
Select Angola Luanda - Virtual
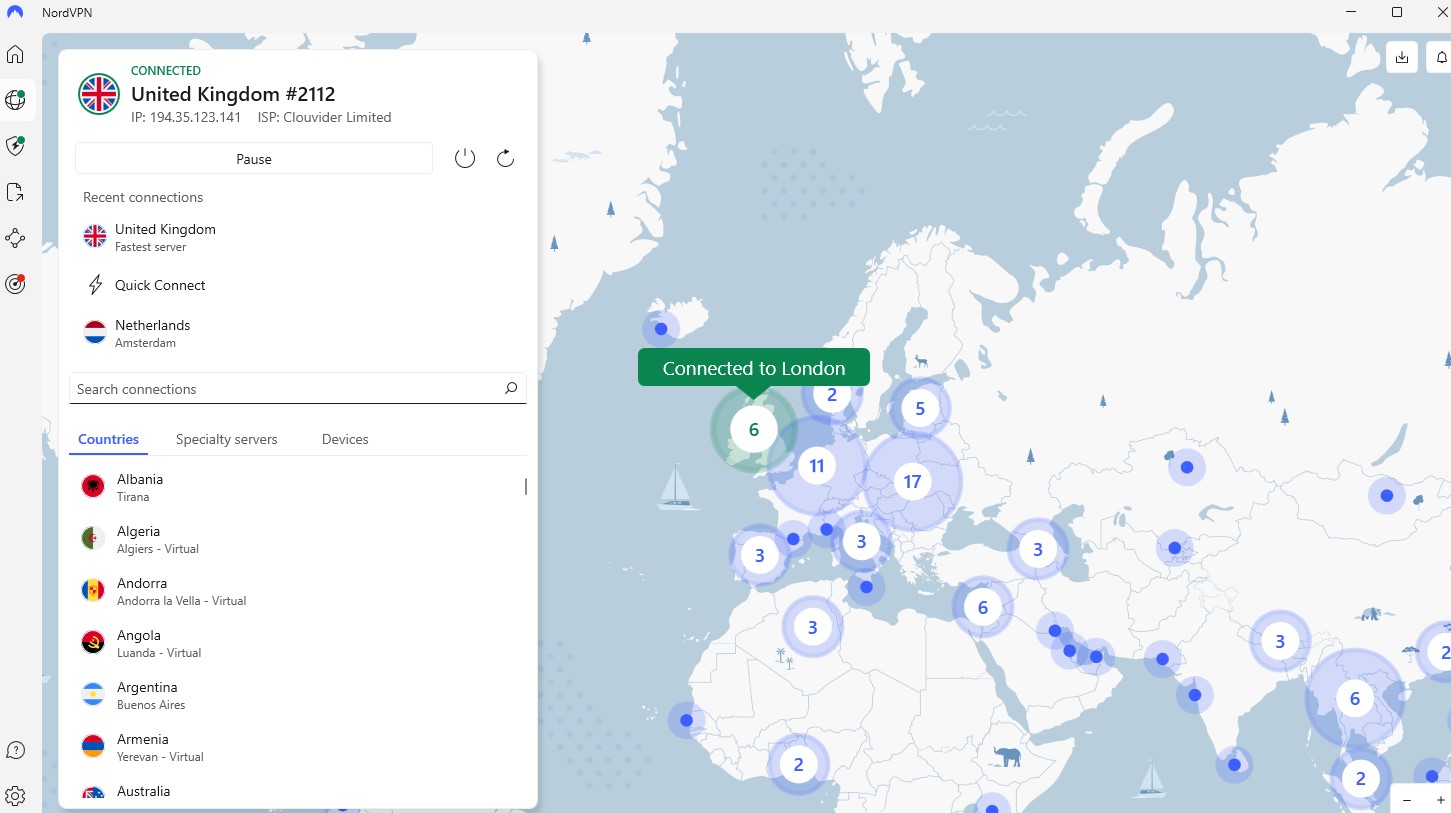pyautogui.click(x=297, y=643)
